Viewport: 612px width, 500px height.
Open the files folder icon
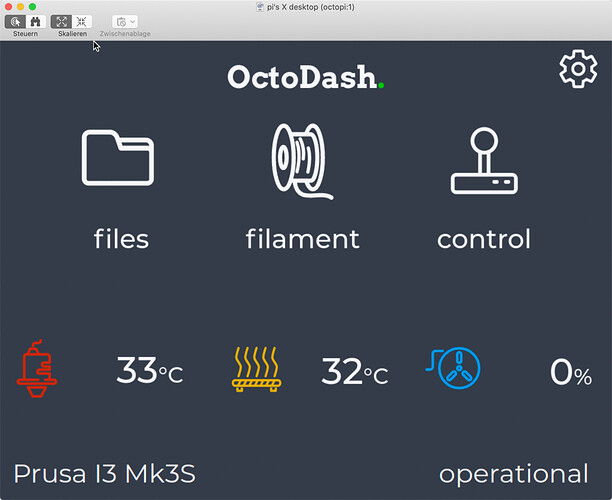coord(118,158)
